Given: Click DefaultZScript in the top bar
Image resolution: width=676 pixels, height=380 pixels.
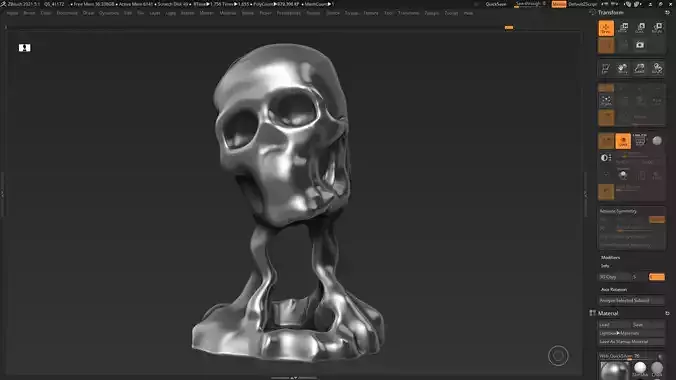Looking at the screenshot, I should pos(583,4).
